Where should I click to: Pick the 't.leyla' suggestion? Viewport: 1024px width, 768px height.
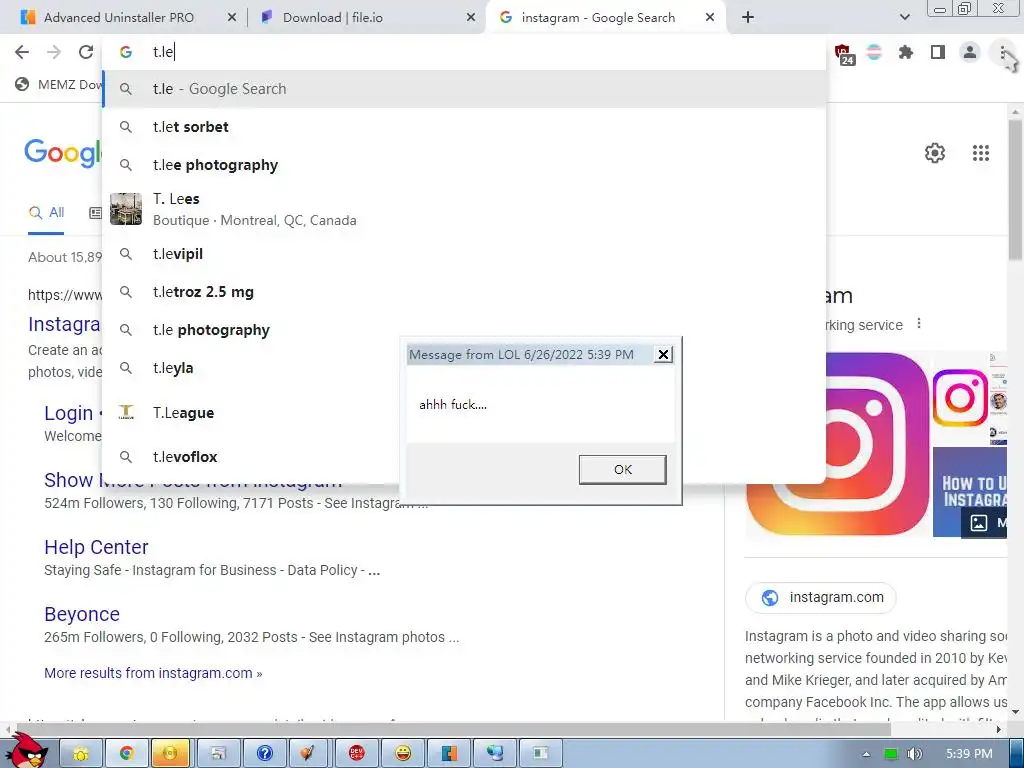coord(251,368)
